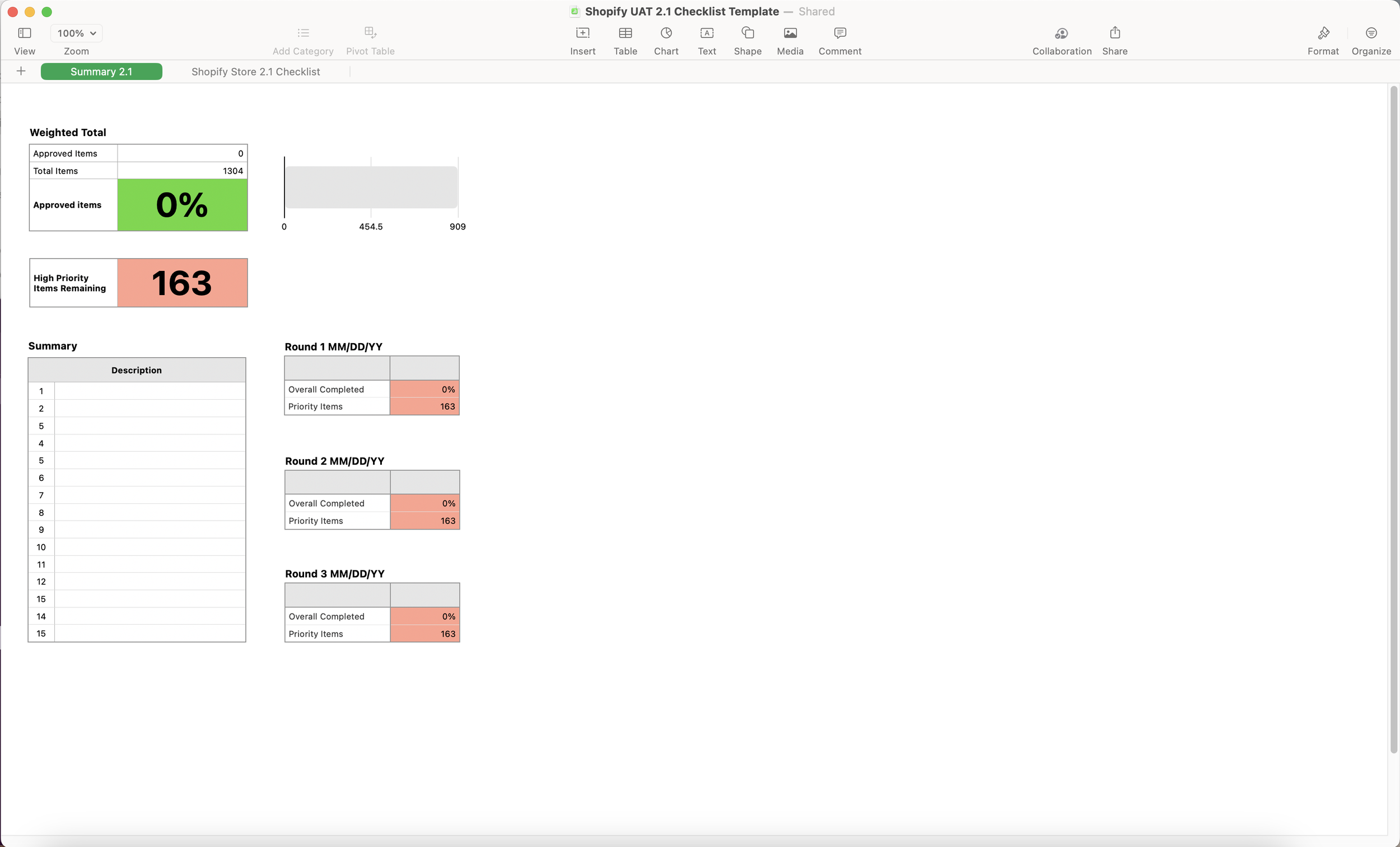Close the Numbers window
1400x847 pixels.
(12, 12)
